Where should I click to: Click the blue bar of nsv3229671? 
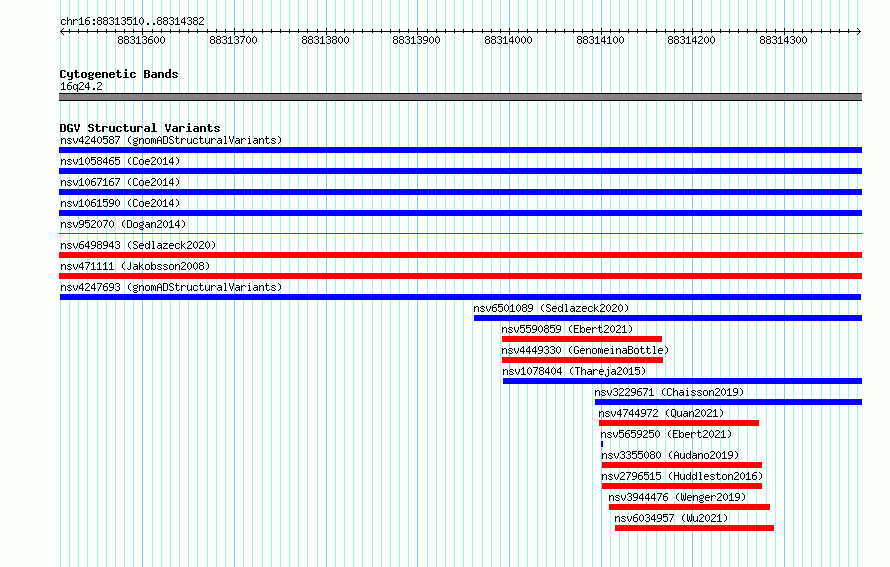coord(728,402)
